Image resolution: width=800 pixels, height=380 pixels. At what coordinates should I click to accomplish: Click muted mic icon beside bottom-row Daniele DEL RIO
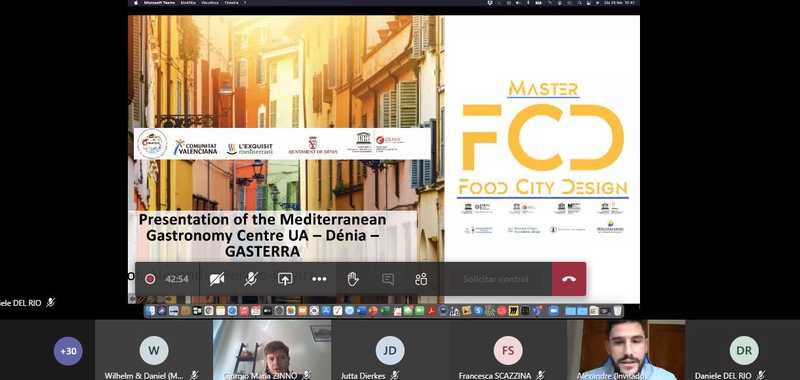click(x=761, y=375)
